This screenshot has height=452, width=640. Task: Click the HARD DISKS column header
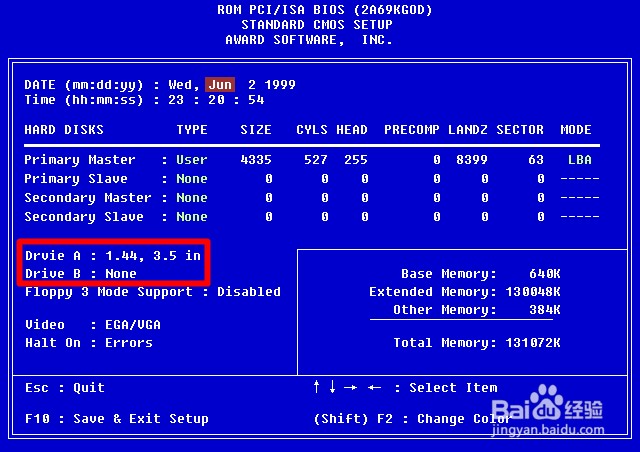click(x=64, y=130)
